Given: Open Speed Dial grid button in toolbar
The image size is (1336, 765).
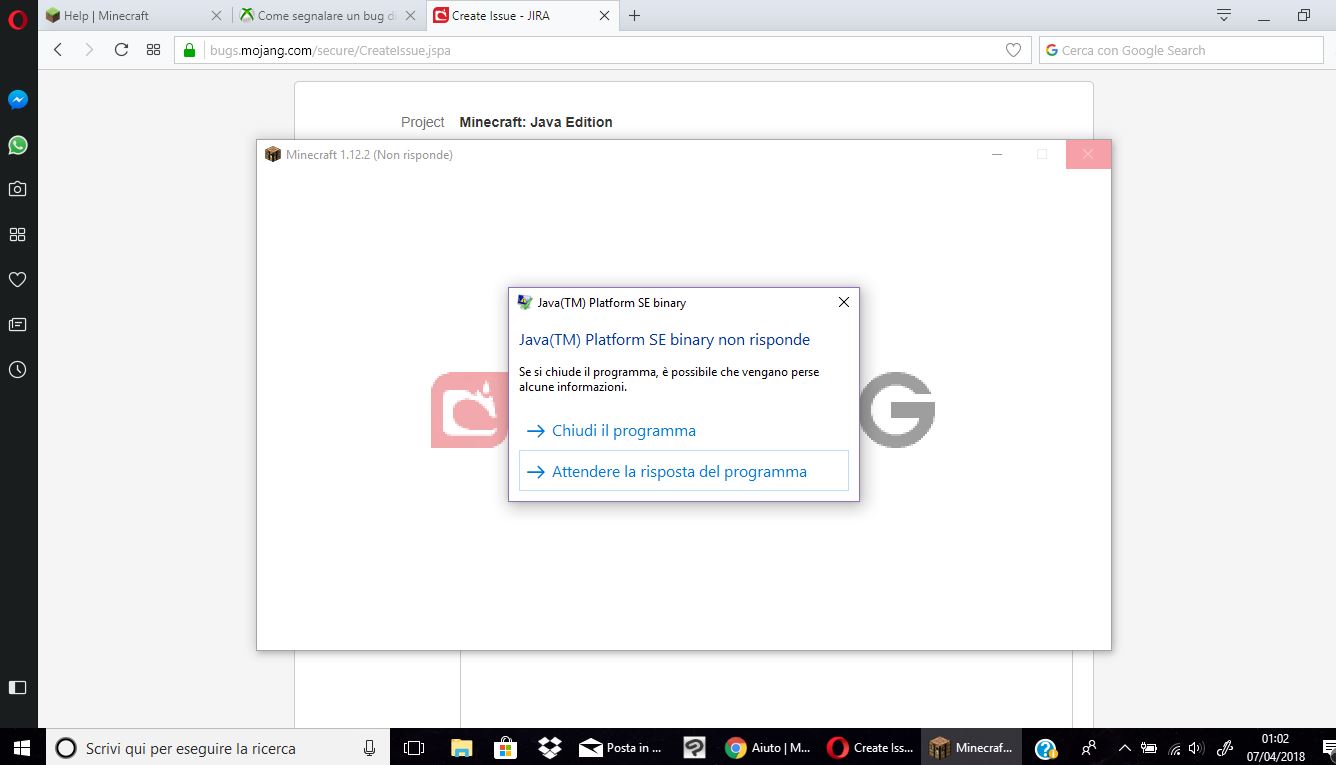Looking at the screenshot, I should (153, 50).
